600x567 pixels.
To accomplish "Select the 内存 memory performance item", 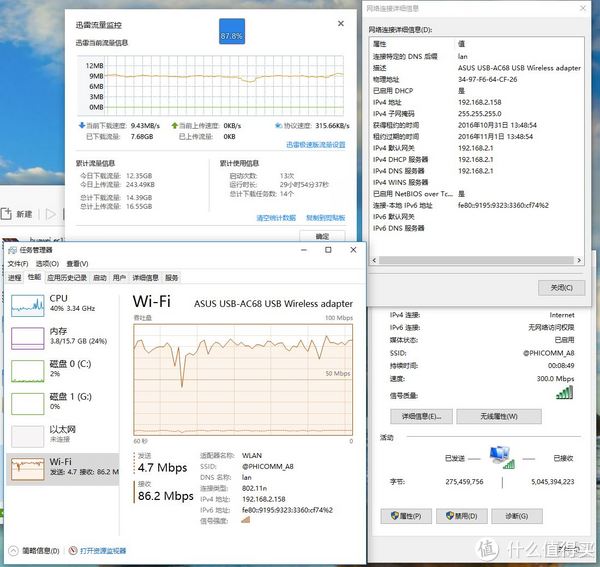I will (63, 338).
